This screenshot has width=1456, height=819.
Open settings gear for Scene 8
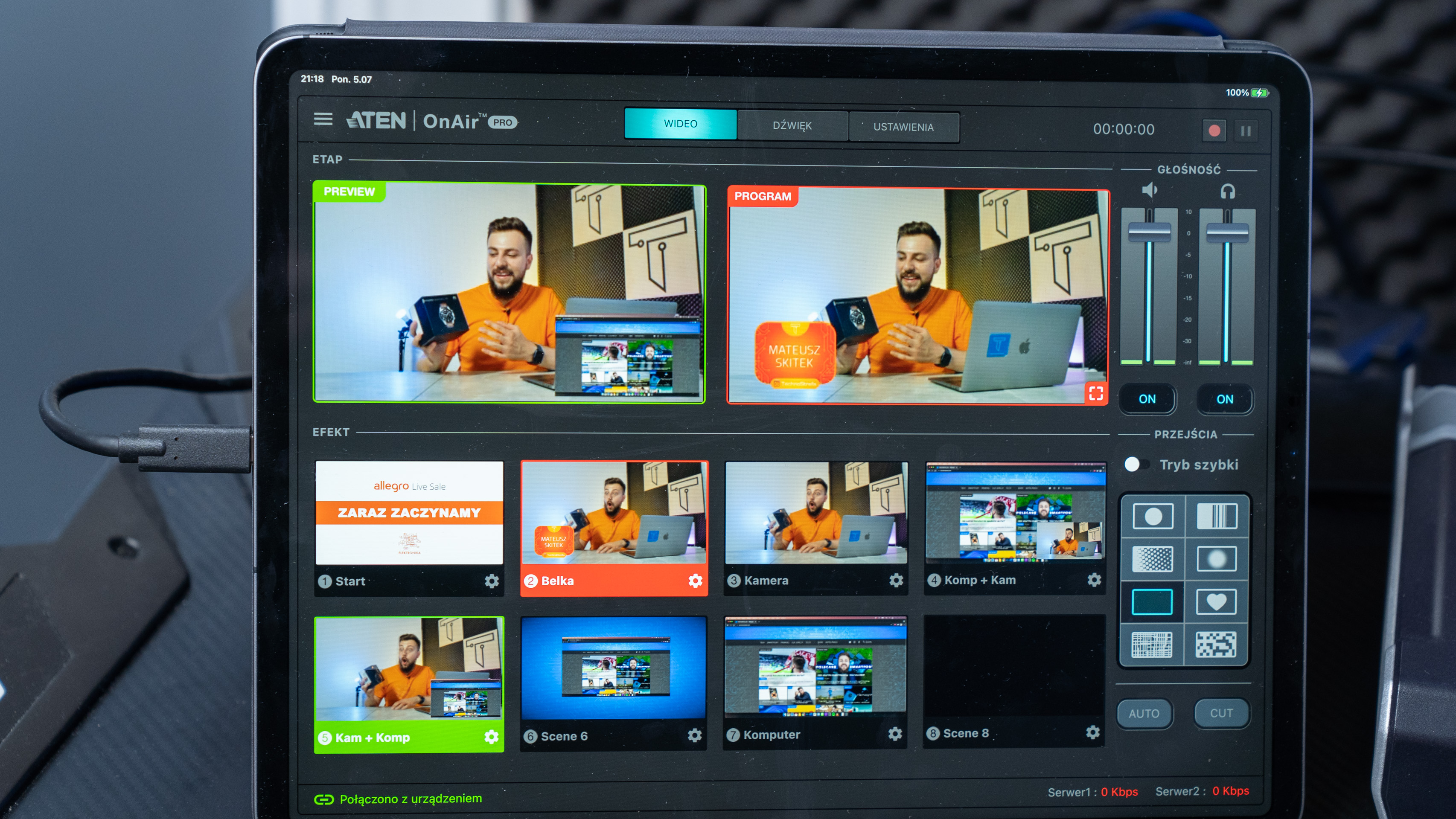tap(1093, 732)
